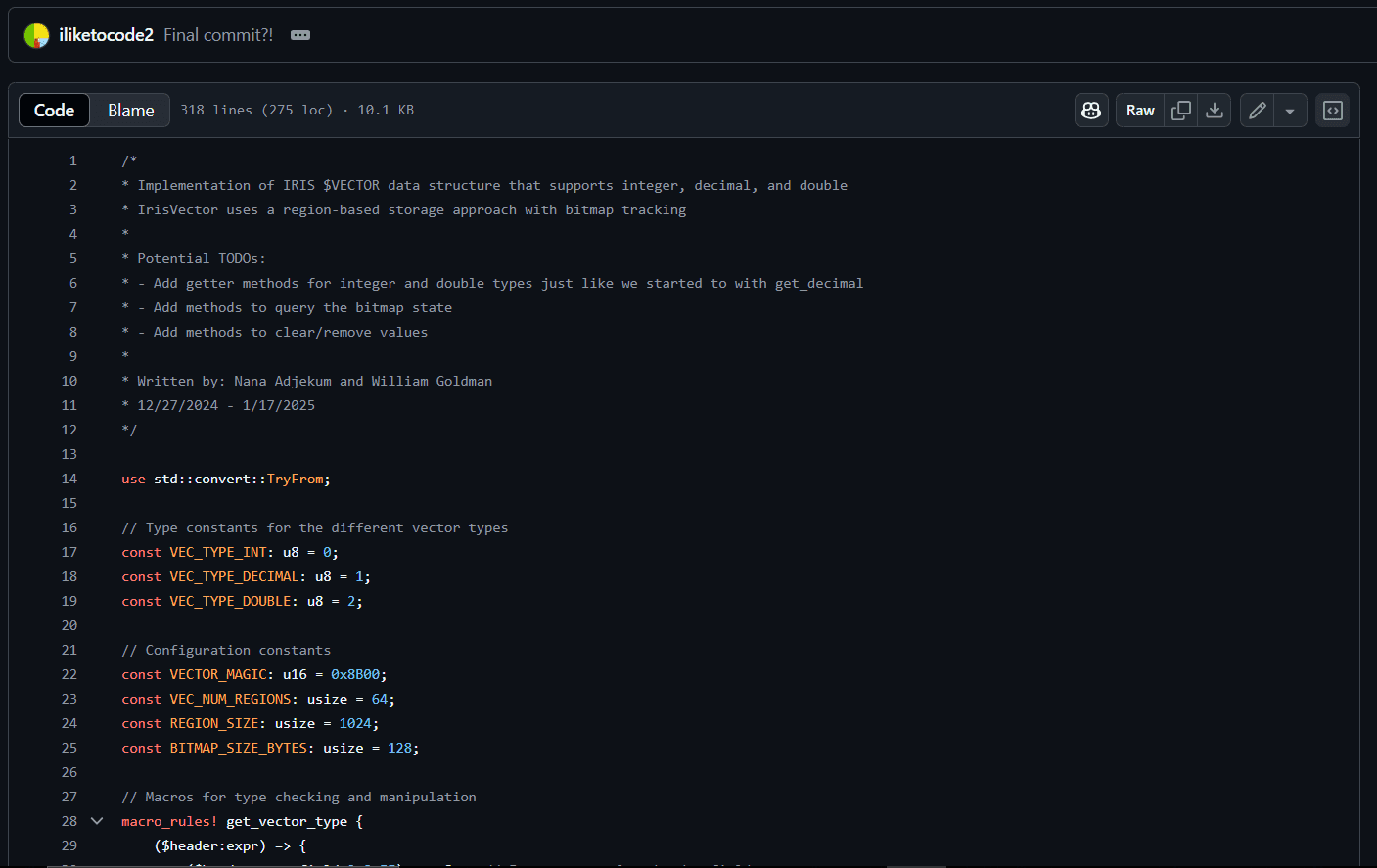Open the iliketocode2 profile link

pos(106,35)
